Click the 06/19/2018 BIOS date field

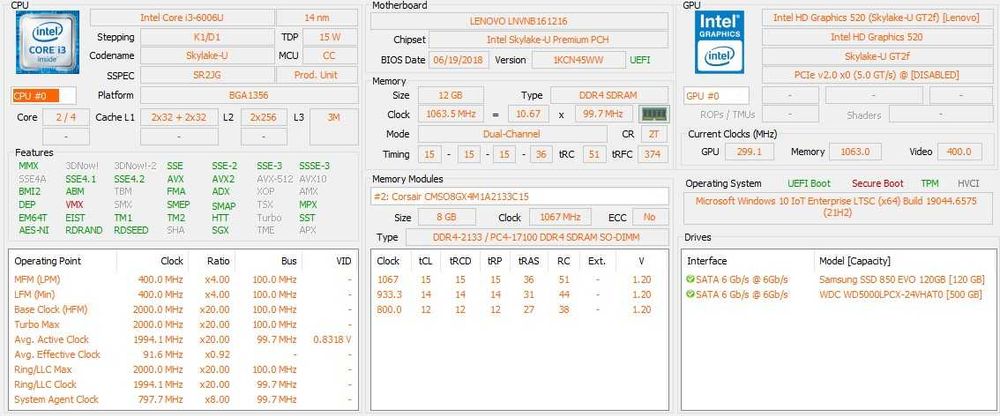coord(459,60)
